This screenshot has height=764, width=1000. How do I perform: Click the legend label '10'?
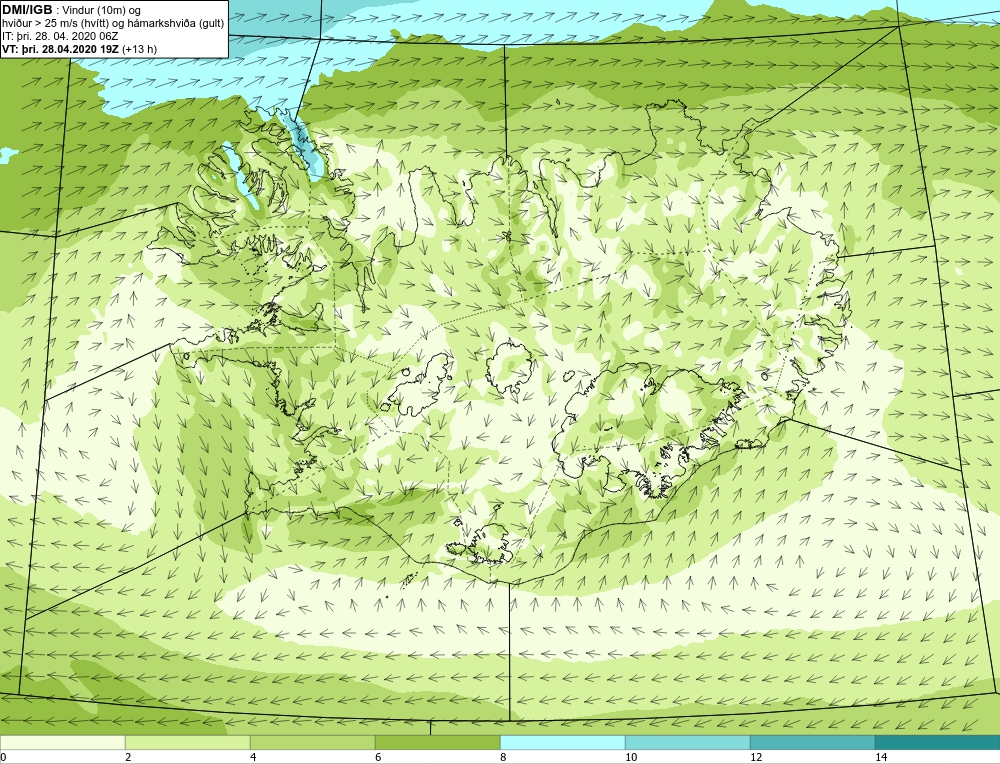(x=631, y=757)
